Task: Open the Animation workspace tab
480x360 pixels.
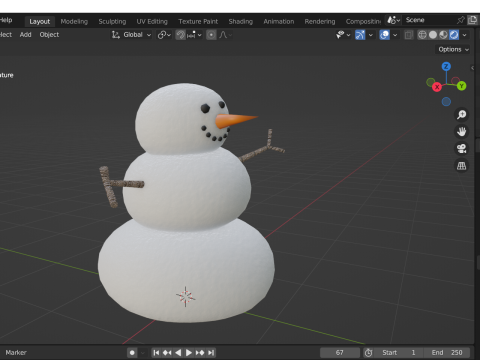Action: pos(279,22)
